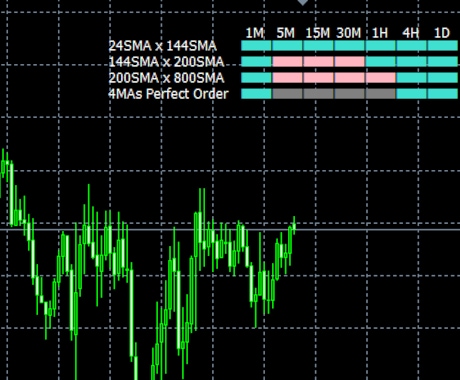This screenshot has height=380, width=460.
Task: Click the gray 5M Perfect Order cell
Action: [x=287, y=94]
